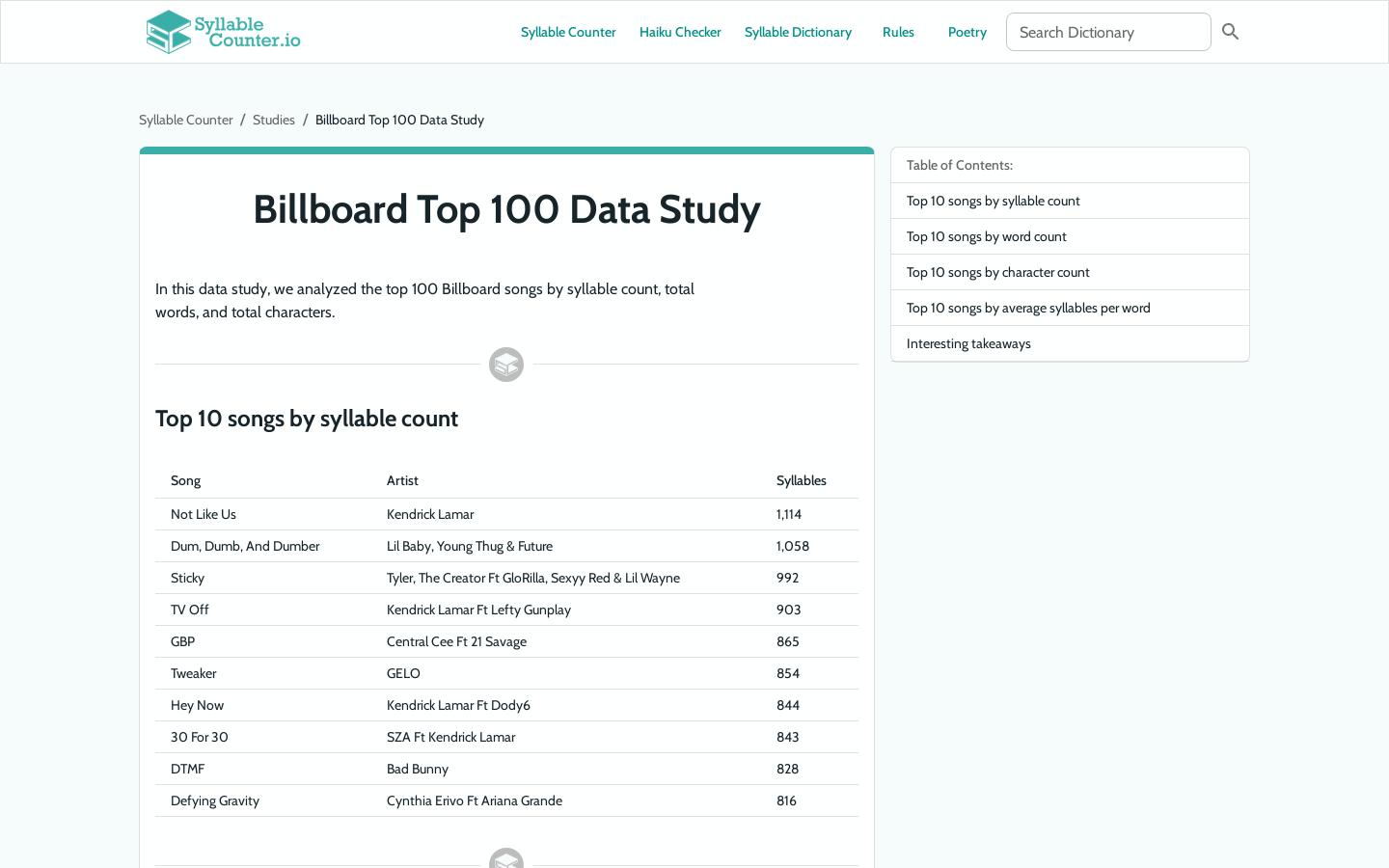The height and width of the screenshot is (868, 1389).
Task: Select the 30 For 30 song cell
Action: (200, 737)
